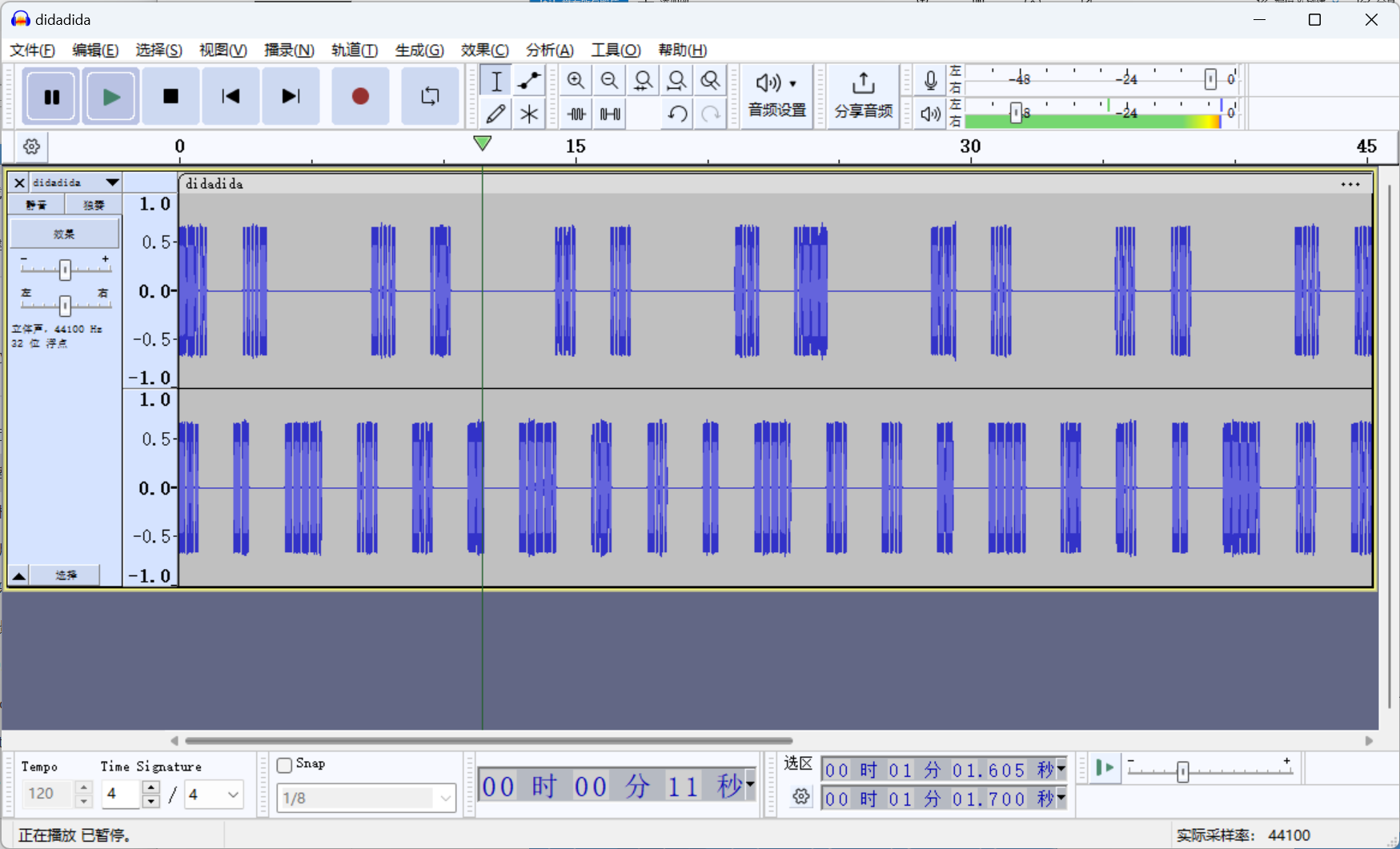Click the green Play button

pyautogui.click(x=110, y=97)
